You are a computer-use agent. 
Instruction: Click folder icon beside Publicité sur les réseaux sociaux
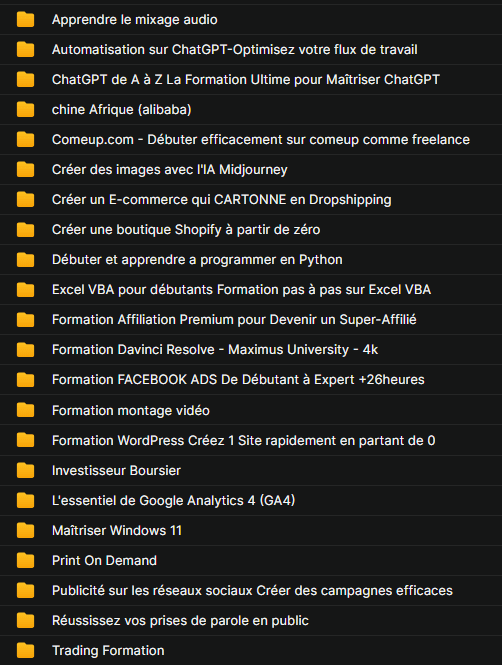coord(25,590)
